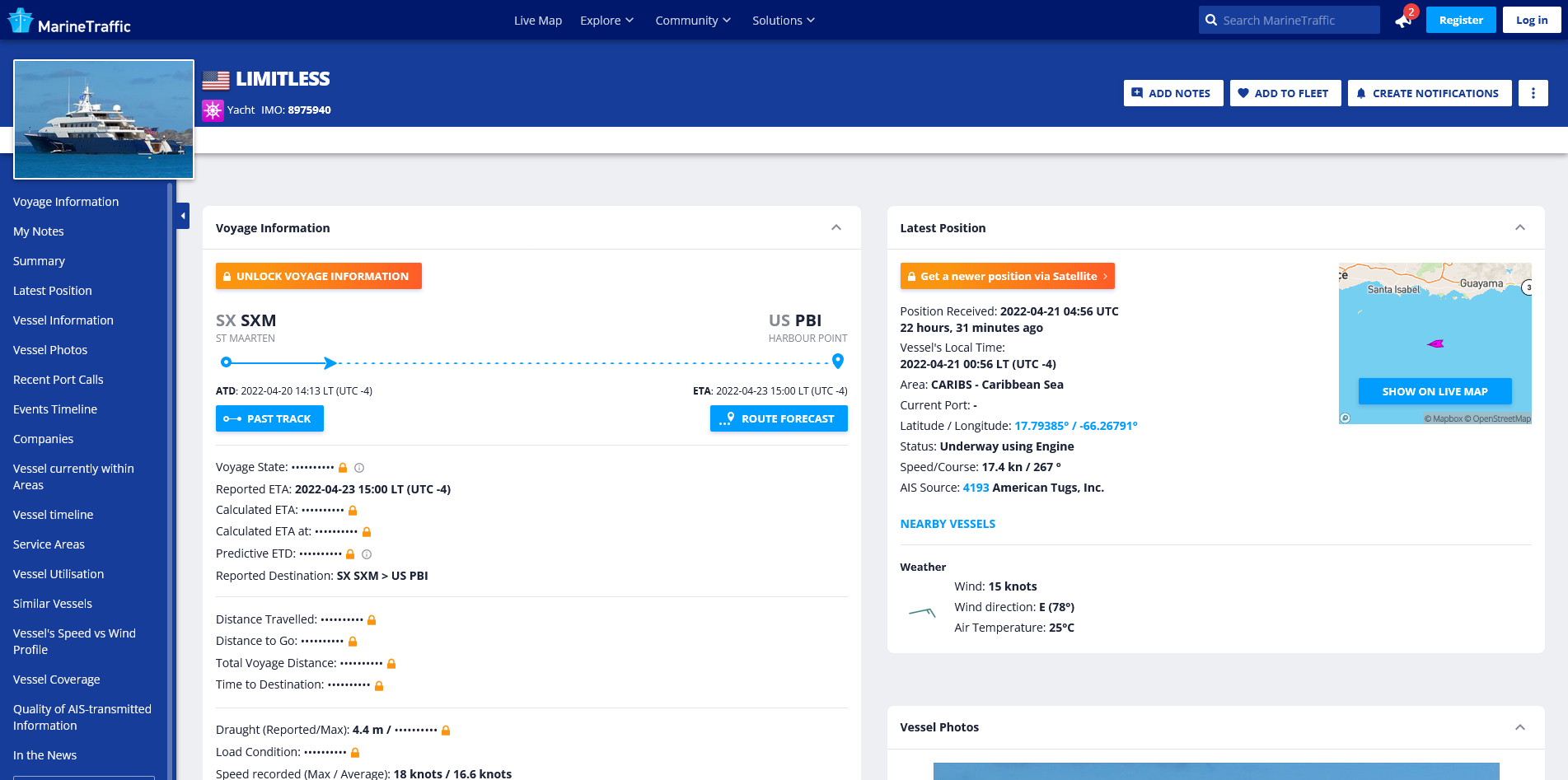
Task: Click SHOW ON LIVE MAP button
Action: pyautogui.click(x=1435, y=391)
